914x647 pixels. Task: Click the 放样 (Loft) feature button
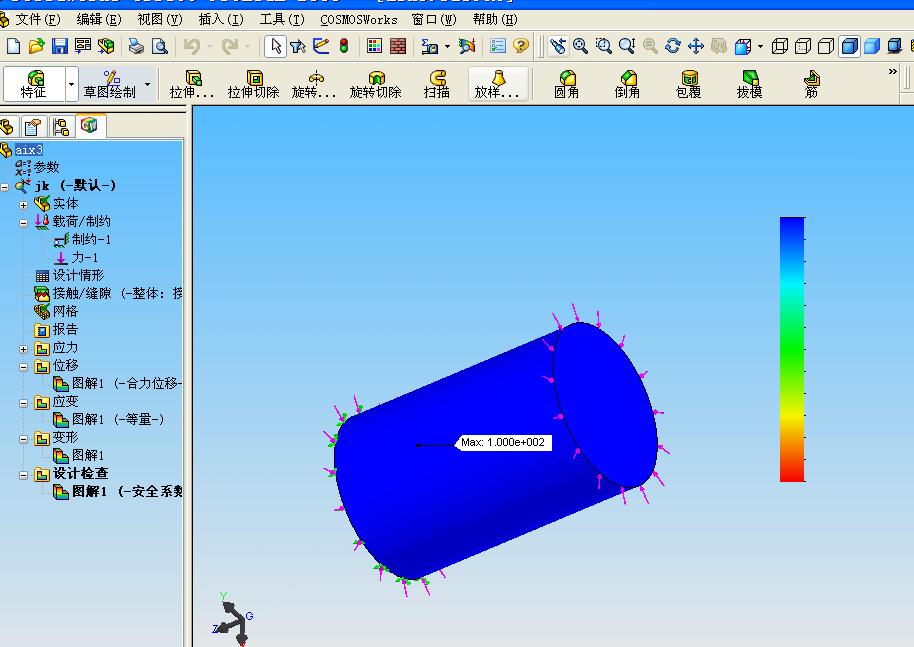497,84
